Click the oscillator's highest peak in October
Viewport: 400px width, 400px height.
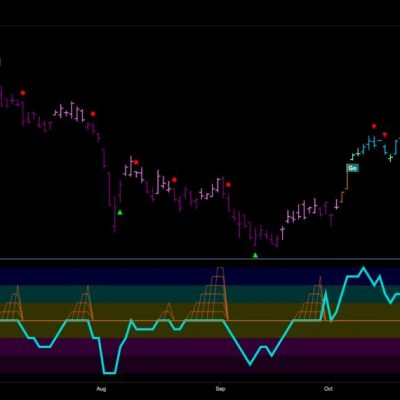click(363, 267)
